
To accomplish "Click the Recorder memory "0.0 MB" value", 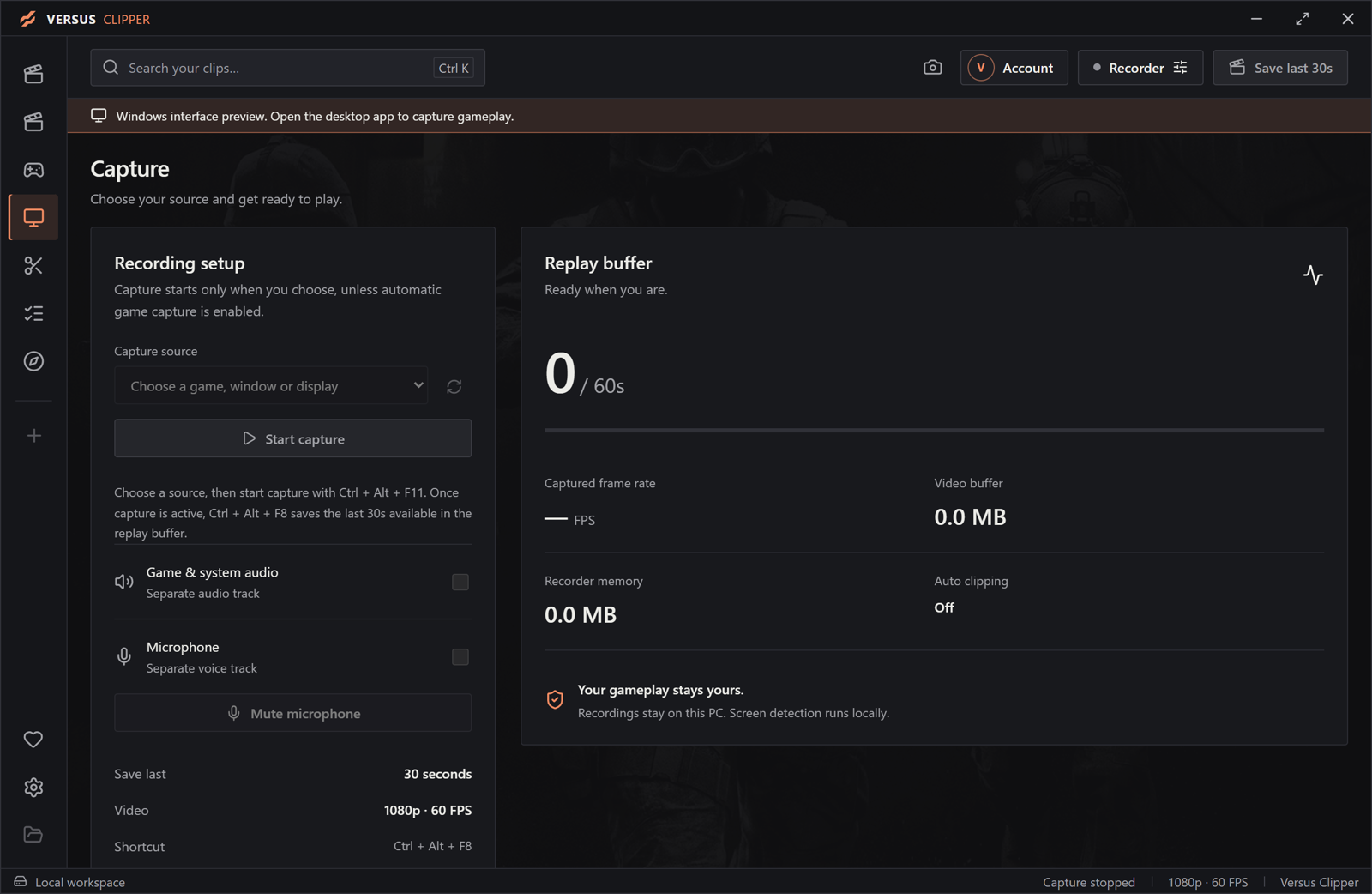I will [581, 614].
